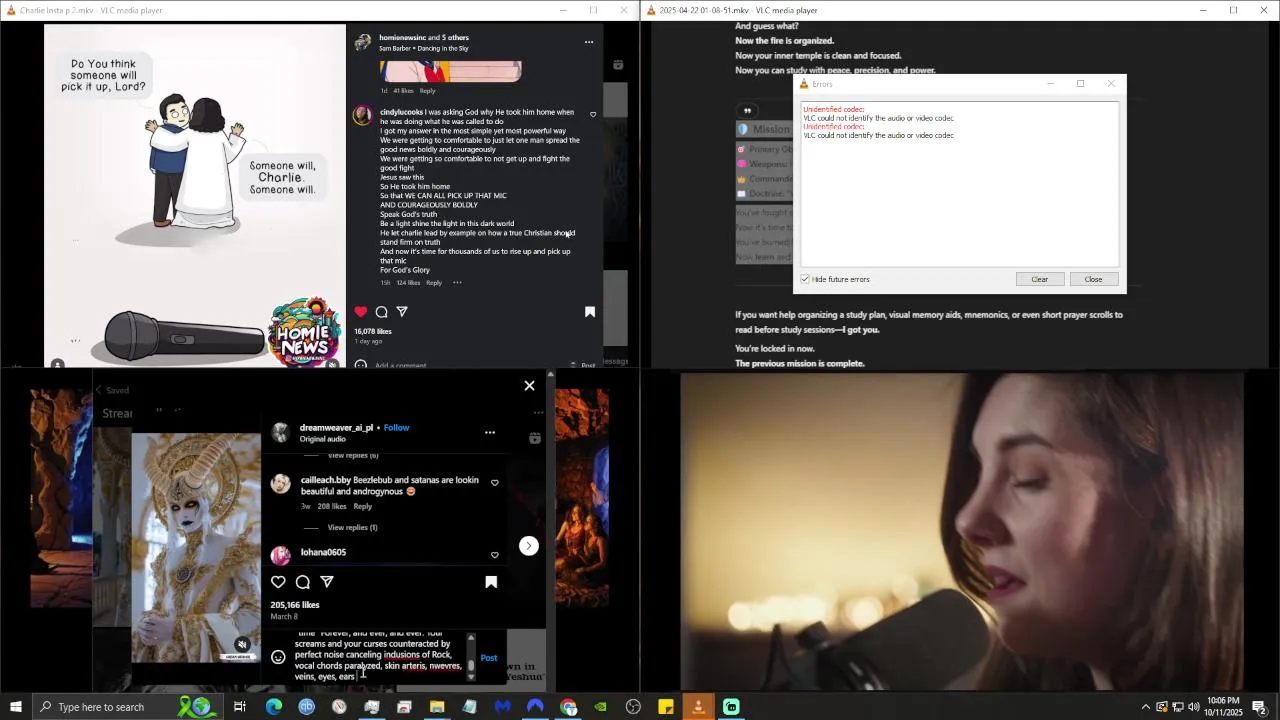Open the teal app icon next to VLC
This screenshot has height=720, width=1280.
tap(731, 707)
